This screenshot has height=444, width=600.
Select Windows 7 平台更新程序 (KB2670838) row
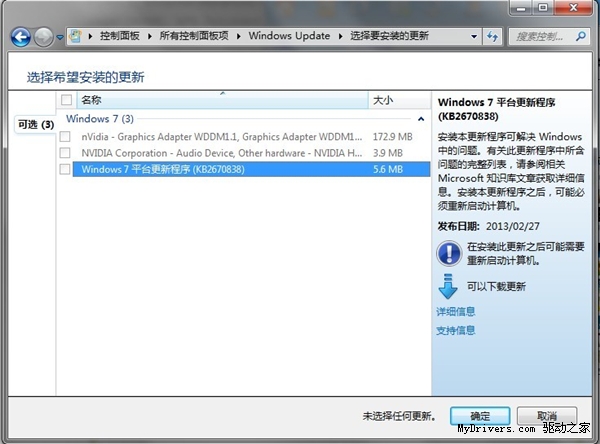point(251,169)
